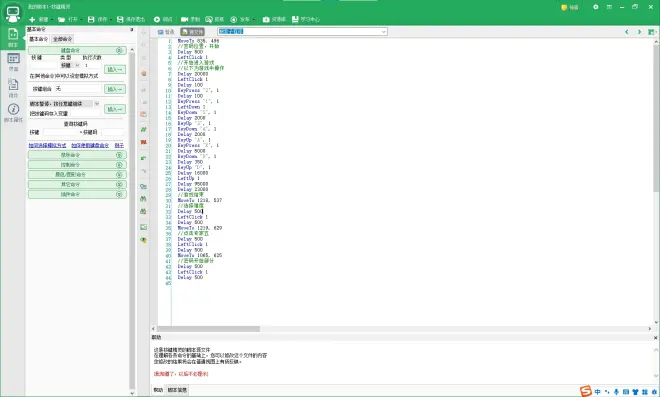Open the 如何选择模拟方式 link
The image size is (660, 397).
pos(47,145)
